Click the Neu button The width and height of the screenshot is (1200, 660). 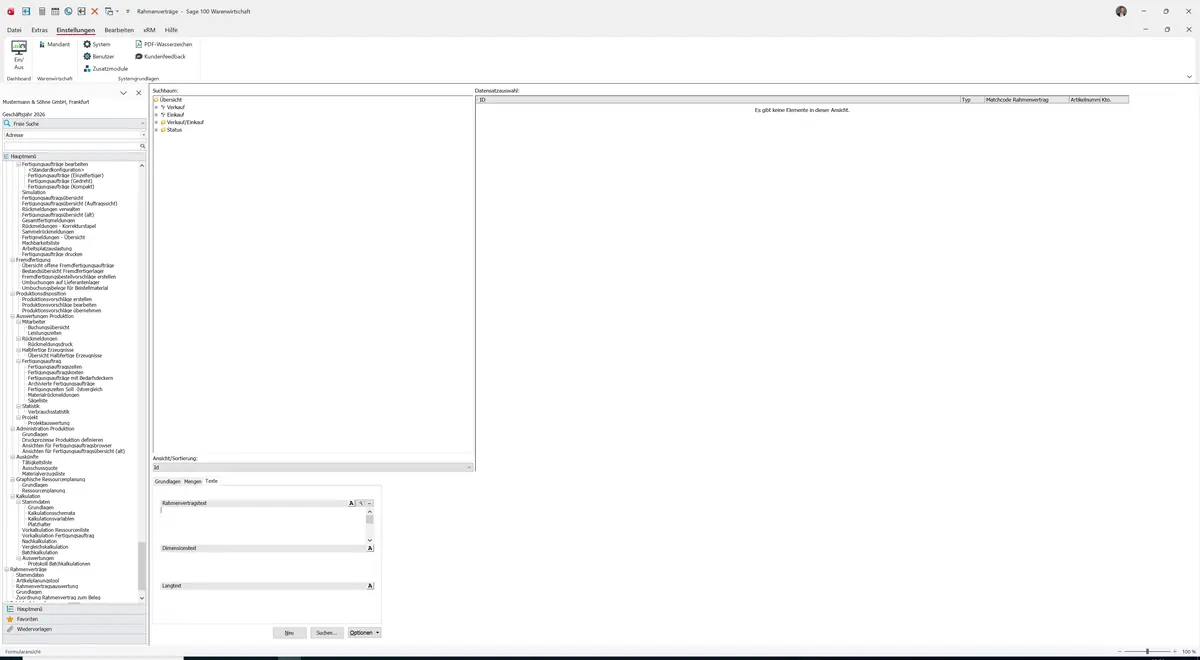289,632
